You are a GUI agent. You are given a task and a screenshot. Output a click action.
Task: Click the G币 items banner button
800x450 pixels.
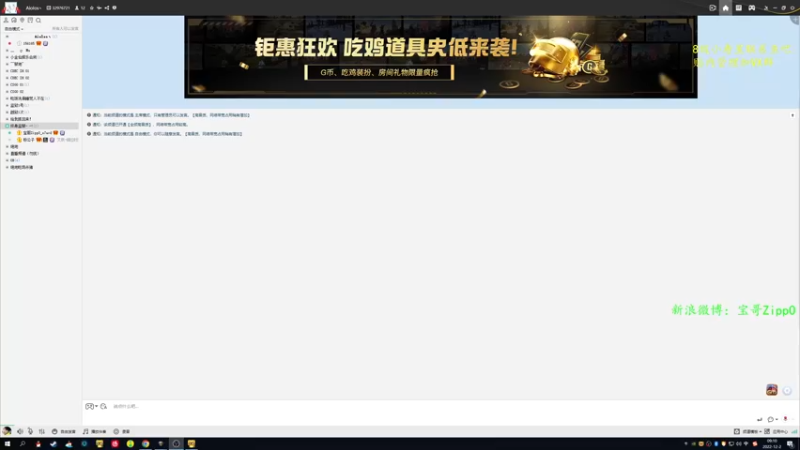coord(379,72)
